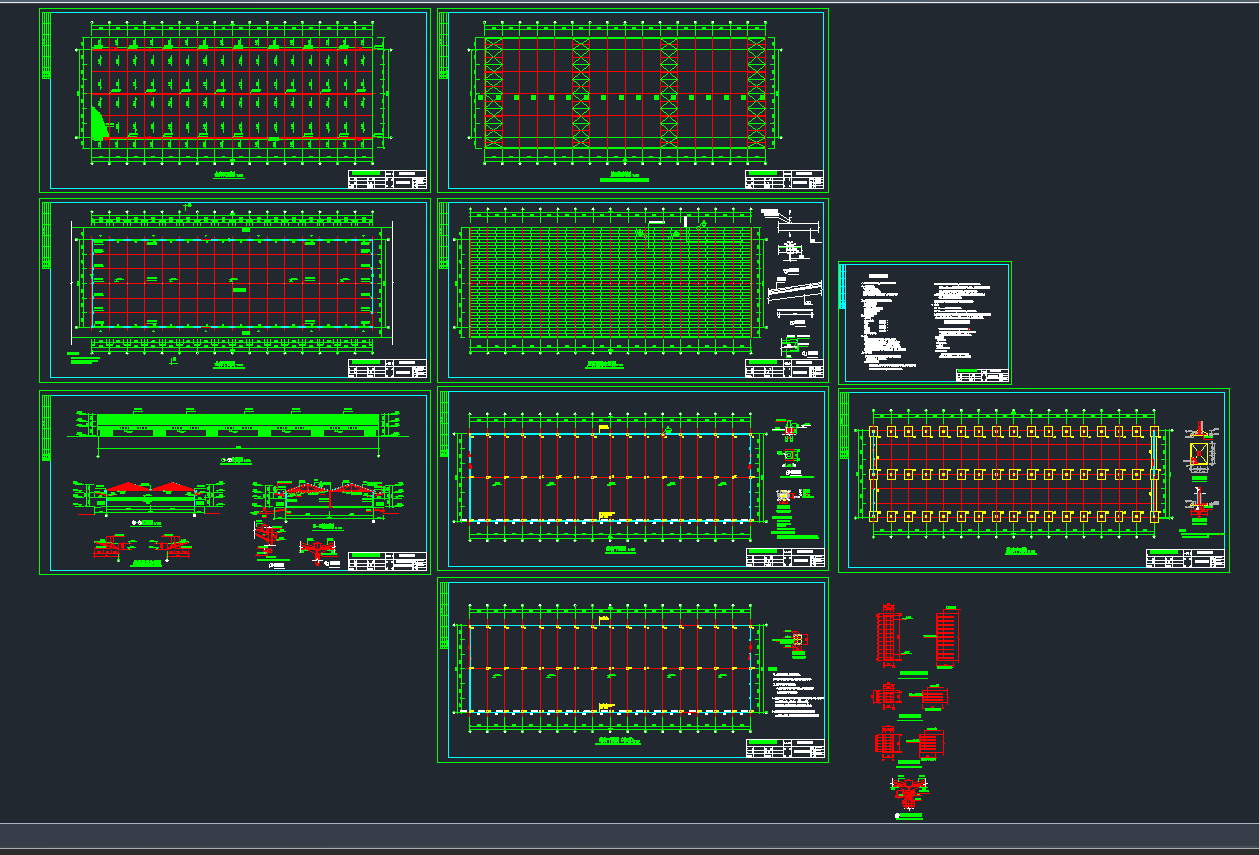This screenshot has height=855, width=1259.
Task: Click the tall red column detail outside the sheets
Action: [x=887, y=637]
